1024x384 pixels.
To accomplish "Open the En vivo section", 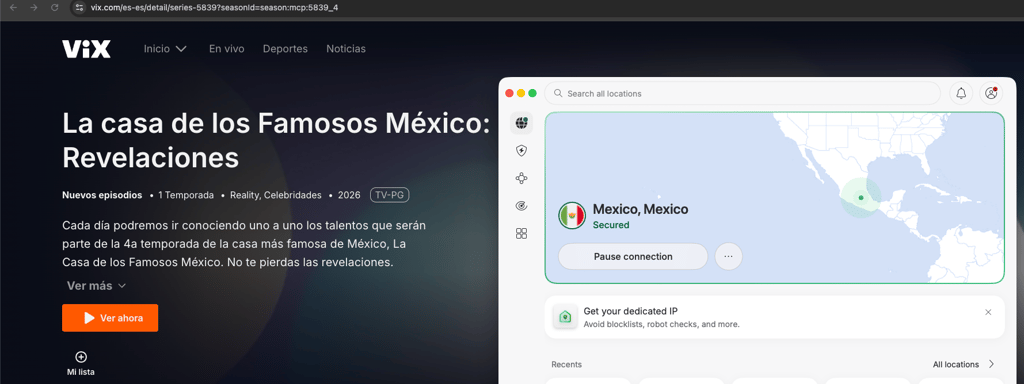I will point(227,49).
